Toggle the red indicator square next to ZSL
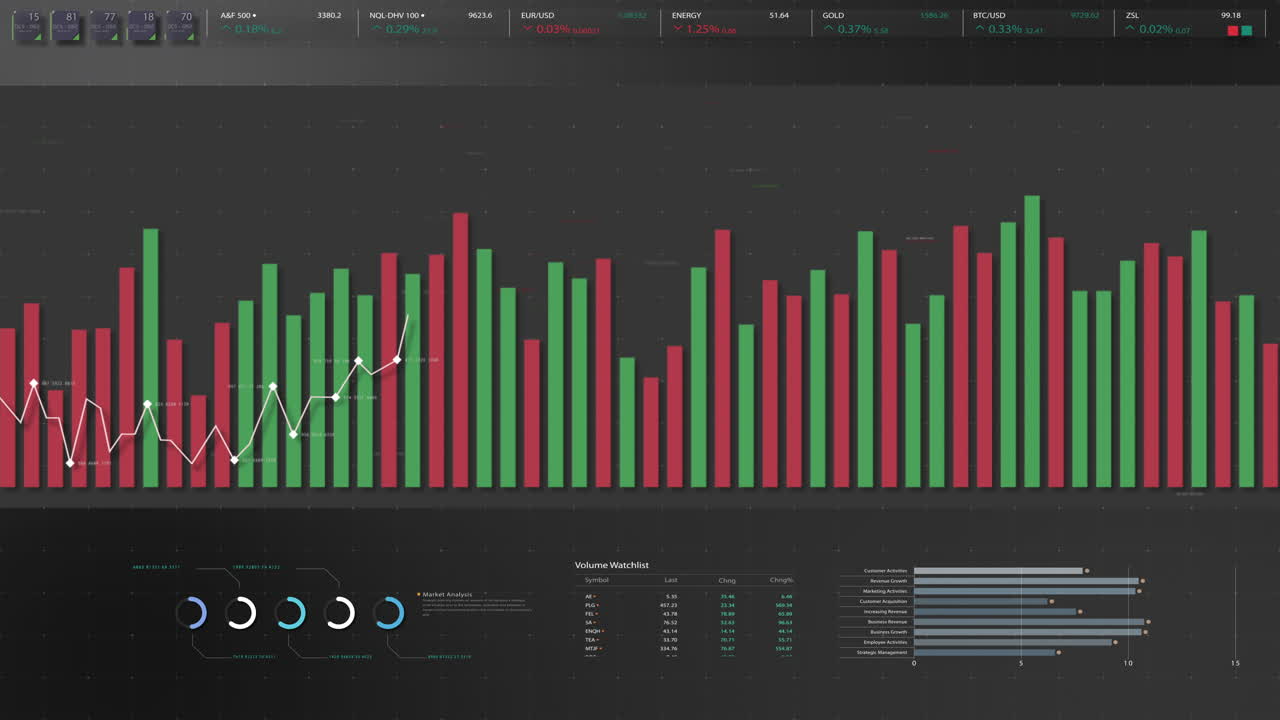1280x720 pixels. click(1232, 31)
